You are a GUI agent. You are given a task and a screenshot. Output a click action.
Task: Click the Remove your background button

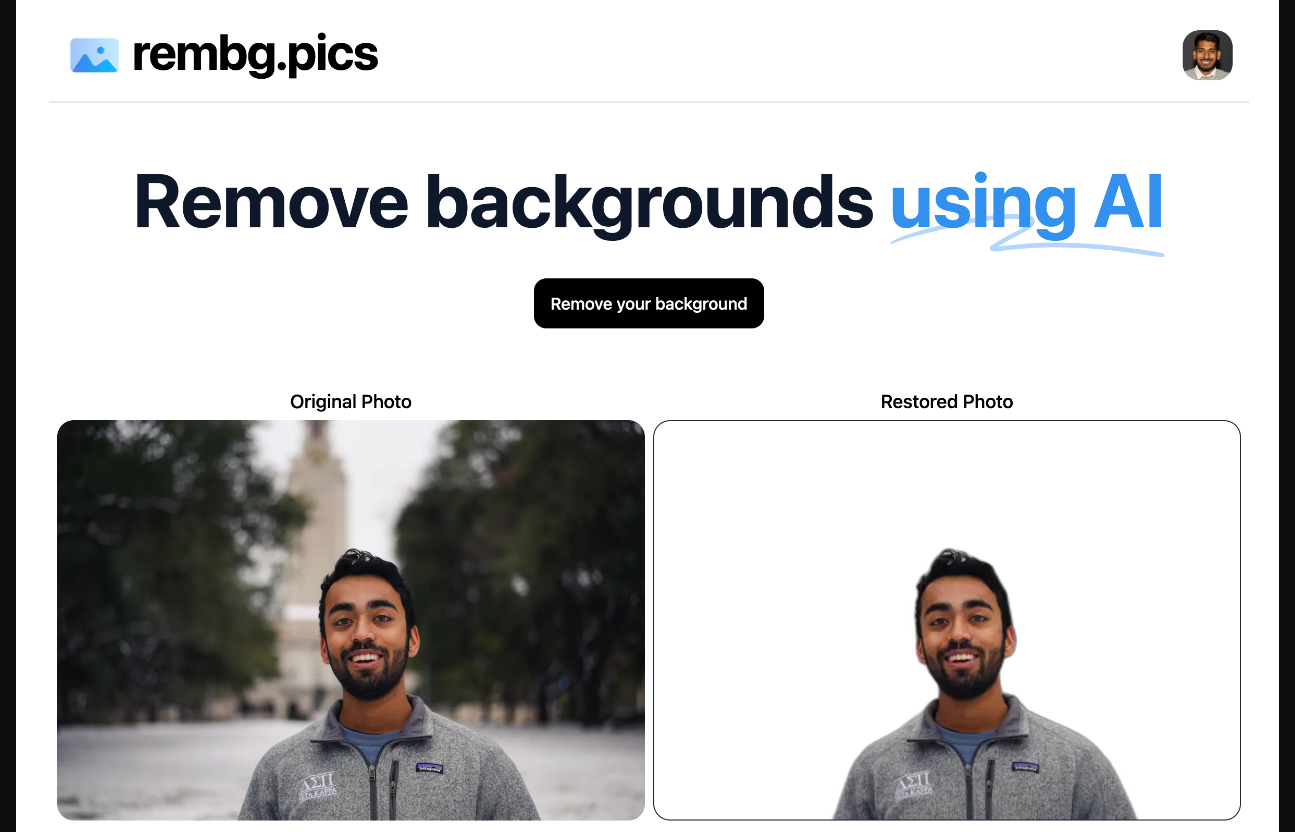click(649, 303)
